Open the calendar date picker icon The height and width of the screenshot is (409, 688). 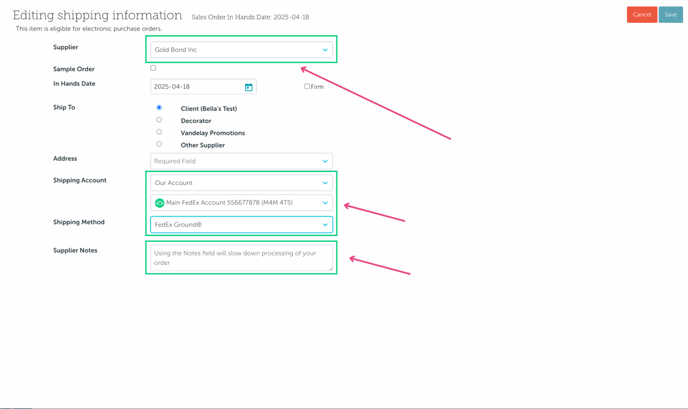(249, 87)
